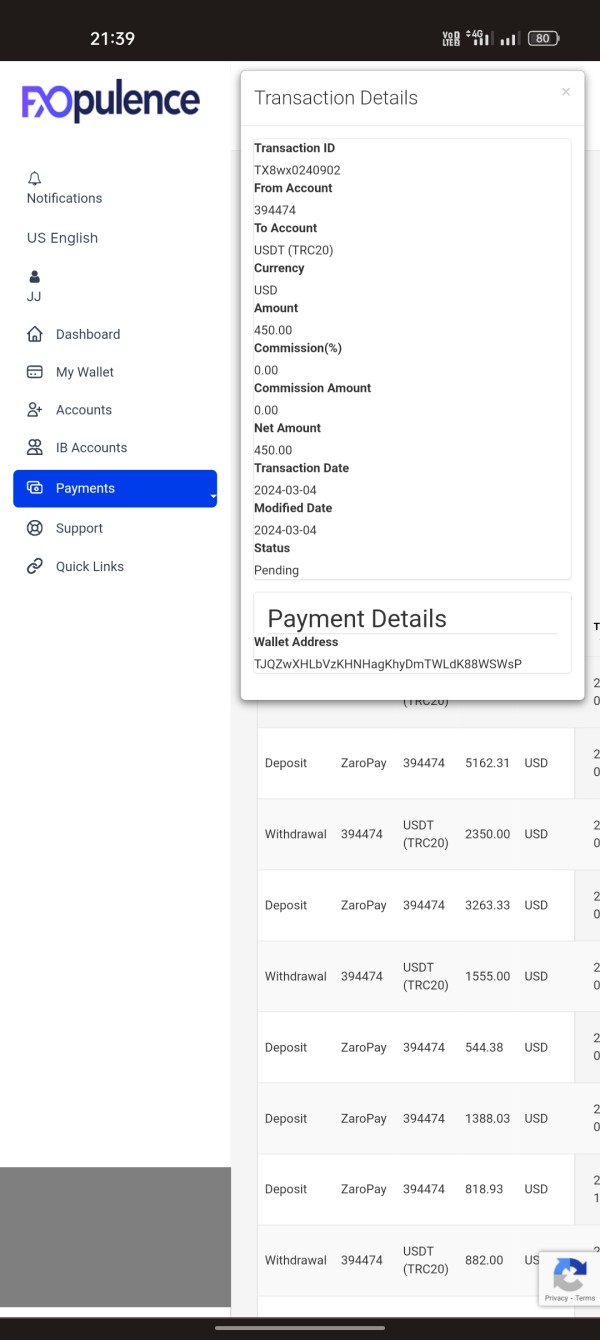
Task: Open the US English language selector
Action: (62, 238)
